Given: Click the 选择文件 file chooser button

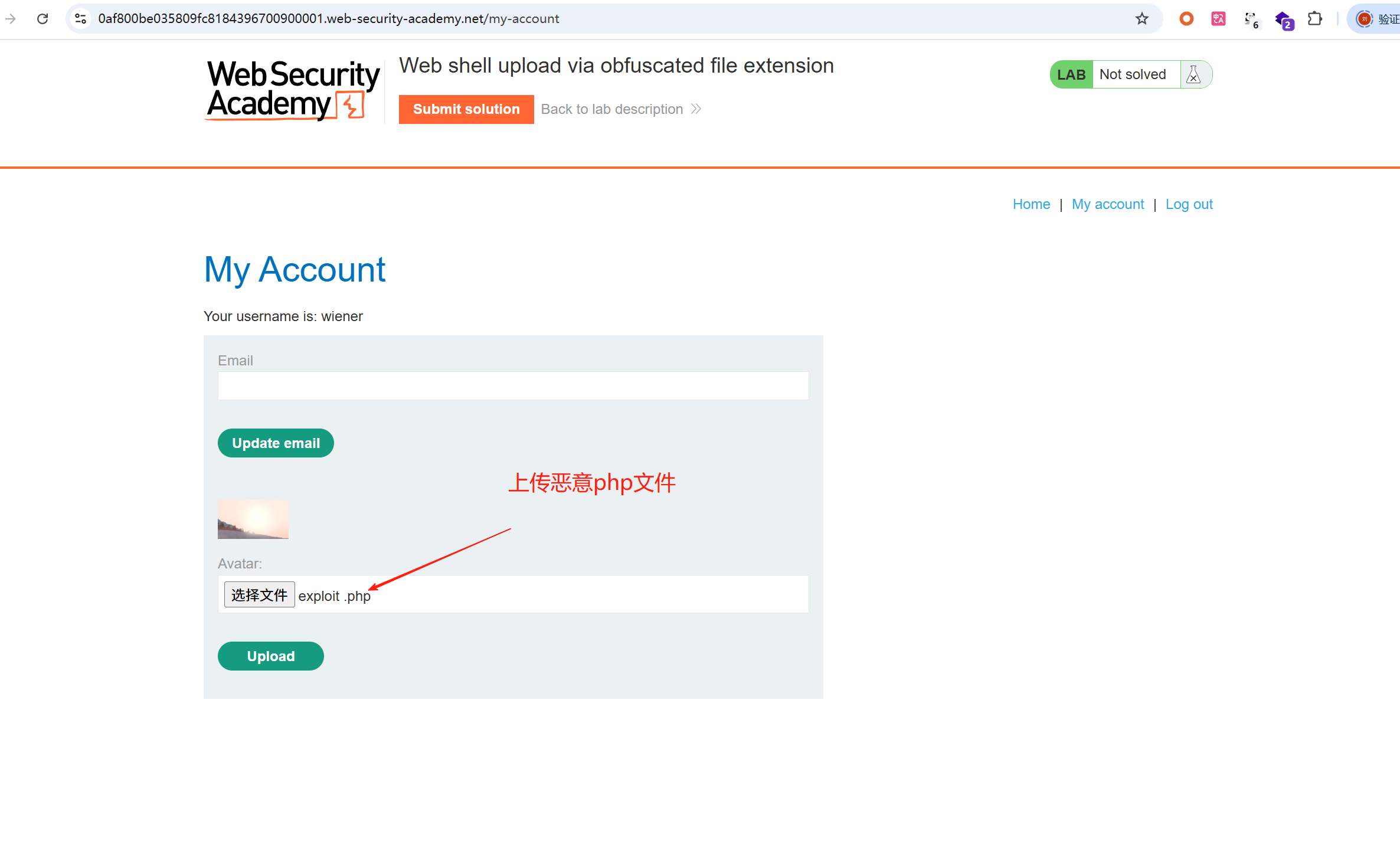Looking at the screenshot, I should click(x=259, y=595).
